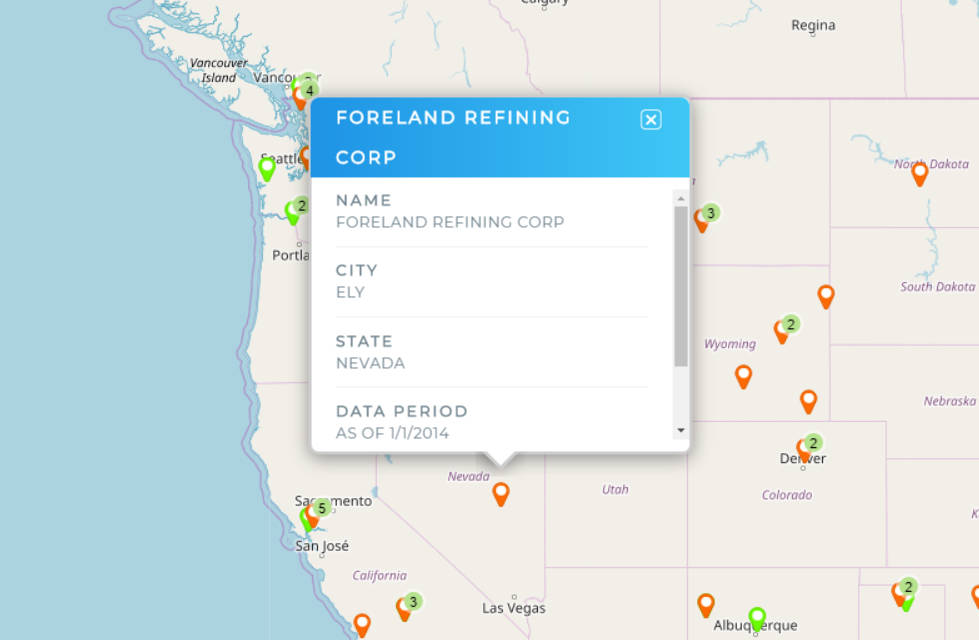Click the orange pin in central Wyoming
The height and width of the screenshot is (640, 979).
coord(743,377)
